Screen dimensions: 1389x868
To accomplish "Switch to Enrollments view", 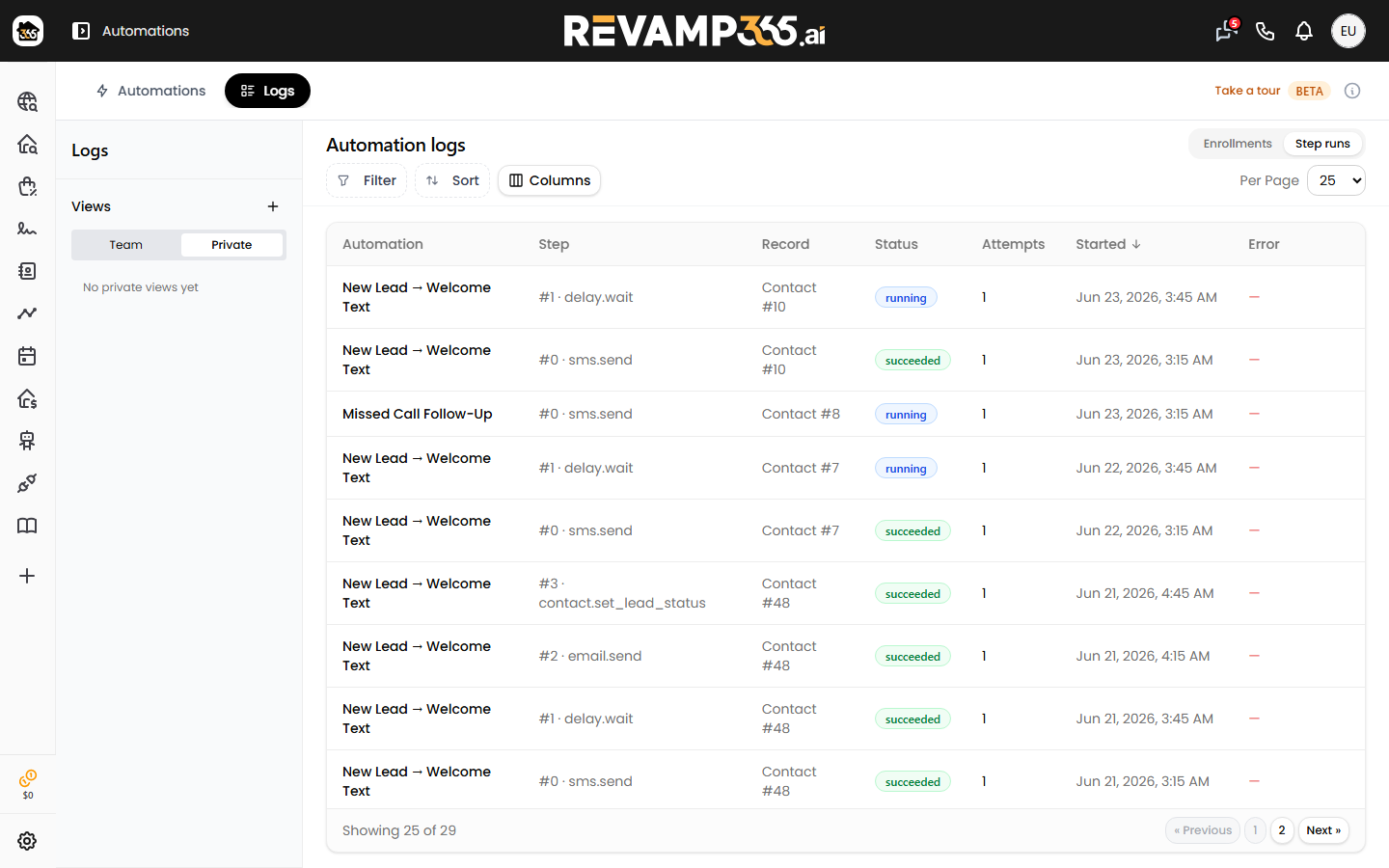I will (1237, 144).
